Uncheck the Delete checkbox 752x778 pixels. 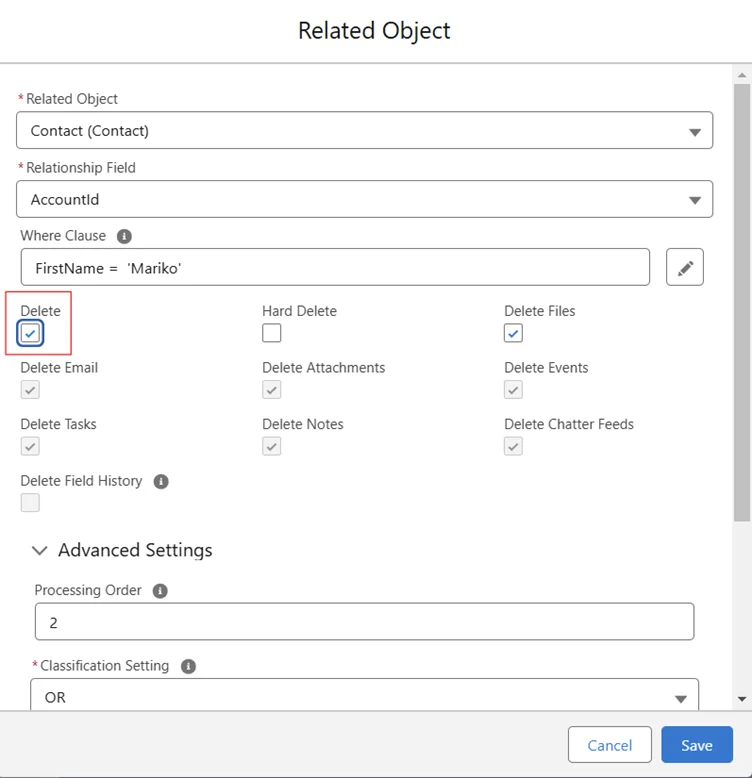[31, 333]
